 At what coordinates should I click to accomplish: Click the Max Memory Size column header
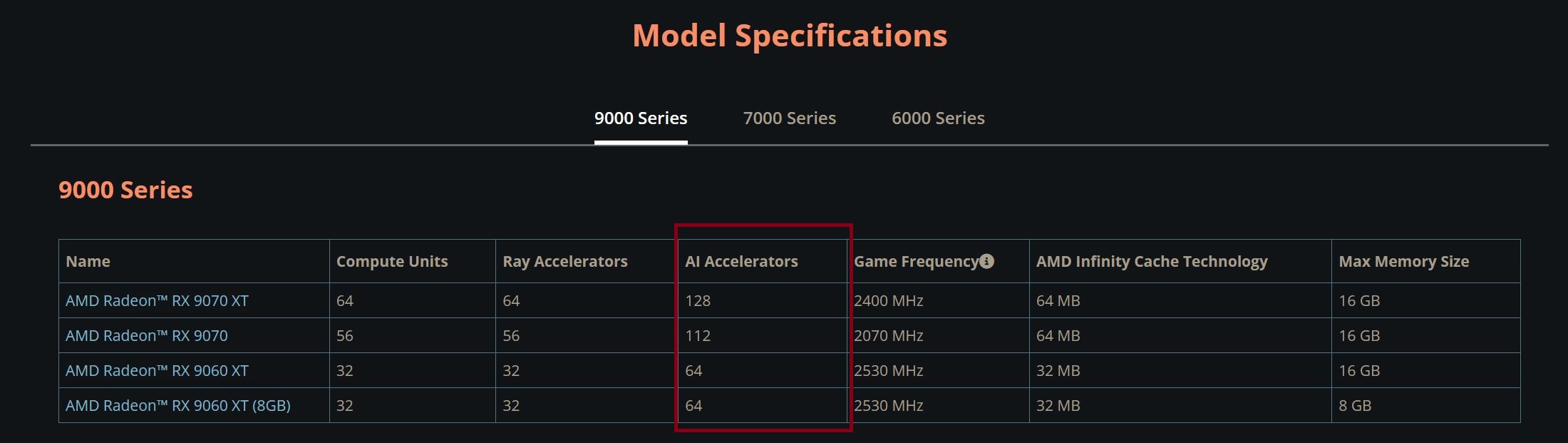pos(1404,262)
